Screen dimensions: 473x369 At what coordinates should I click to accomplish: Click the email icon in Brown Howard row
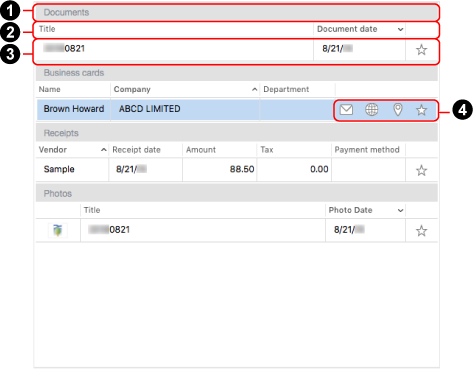coord(346,109)
